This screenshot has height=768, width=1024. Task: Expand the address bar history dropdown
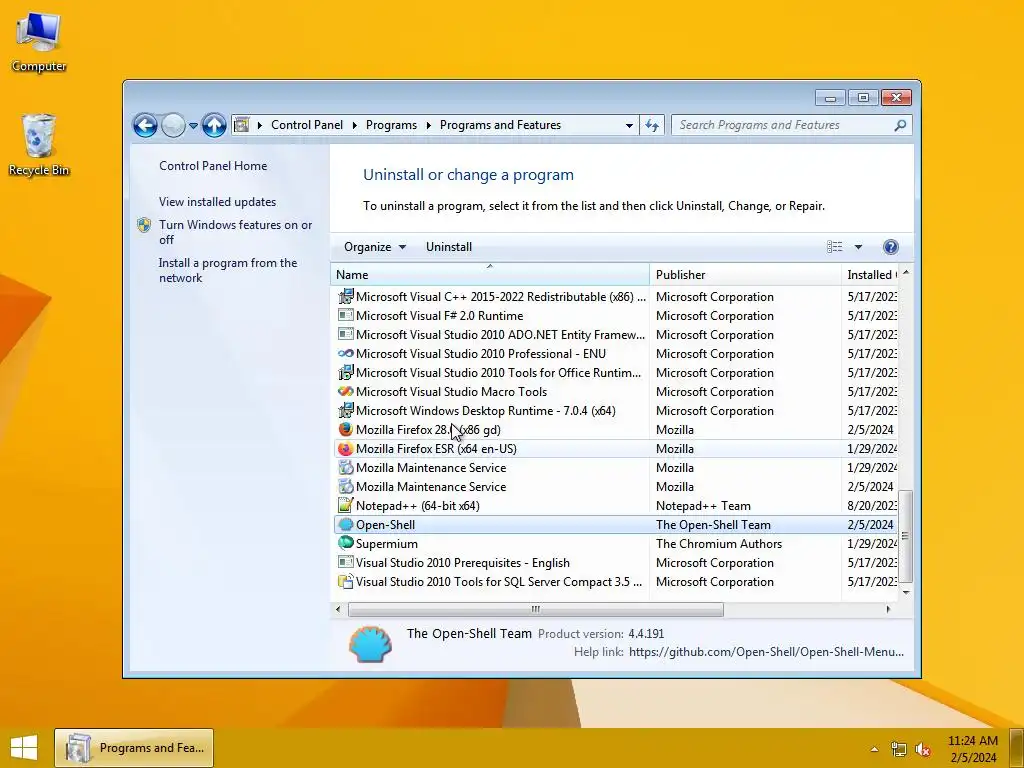(629, 125)
